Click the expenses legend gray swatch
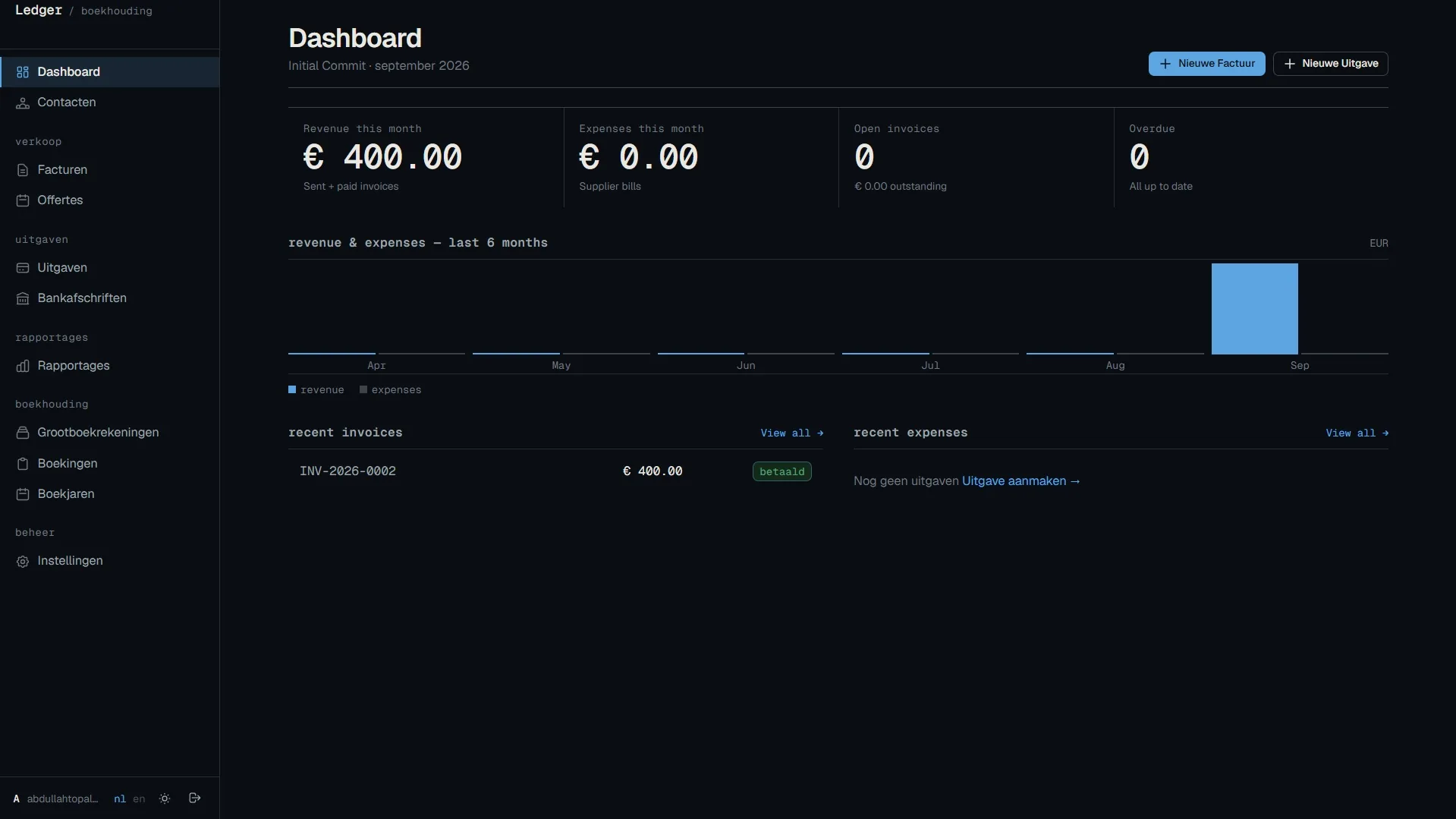The height and width of the screenshot is (819, 1456). point(363,390)
